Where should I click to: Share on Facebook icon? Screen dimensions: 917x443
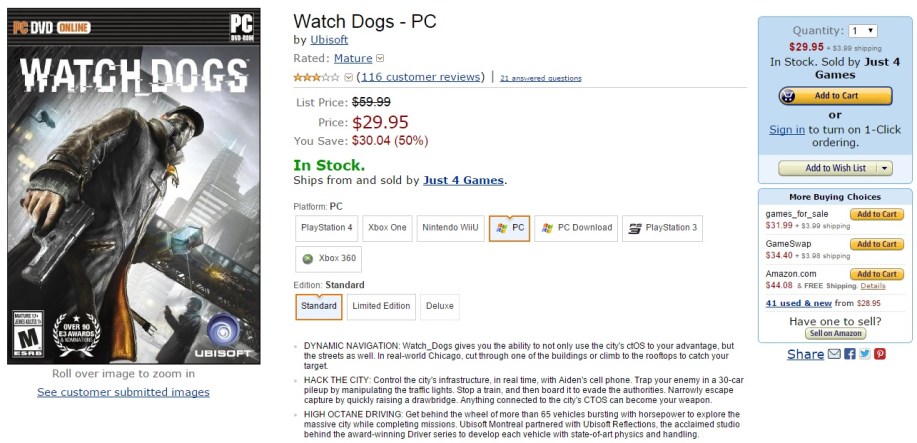[x=849, y=354]
